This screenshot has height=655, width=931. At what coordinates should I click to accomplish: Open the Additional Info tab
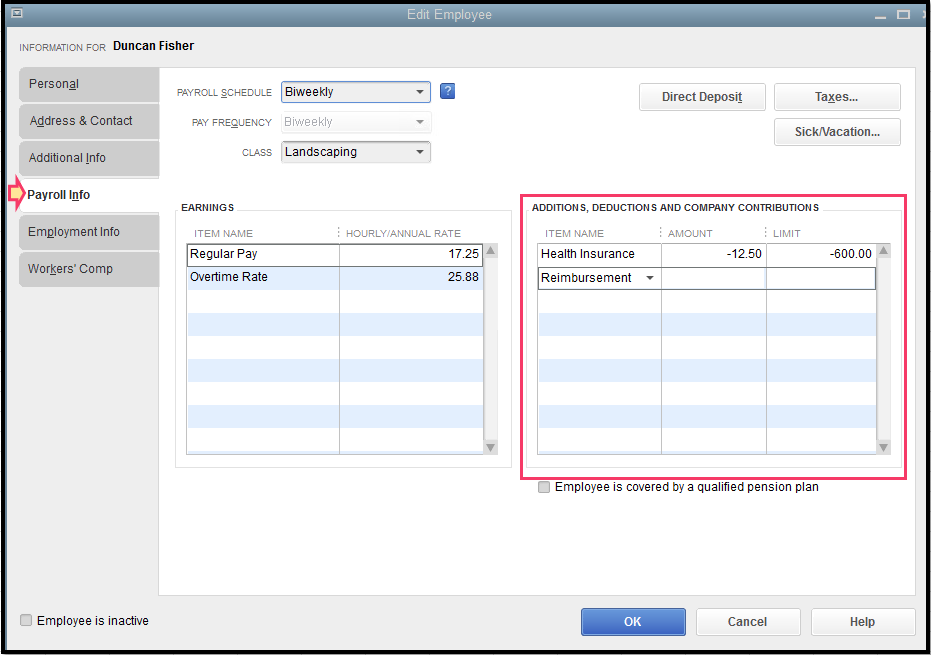89,158
